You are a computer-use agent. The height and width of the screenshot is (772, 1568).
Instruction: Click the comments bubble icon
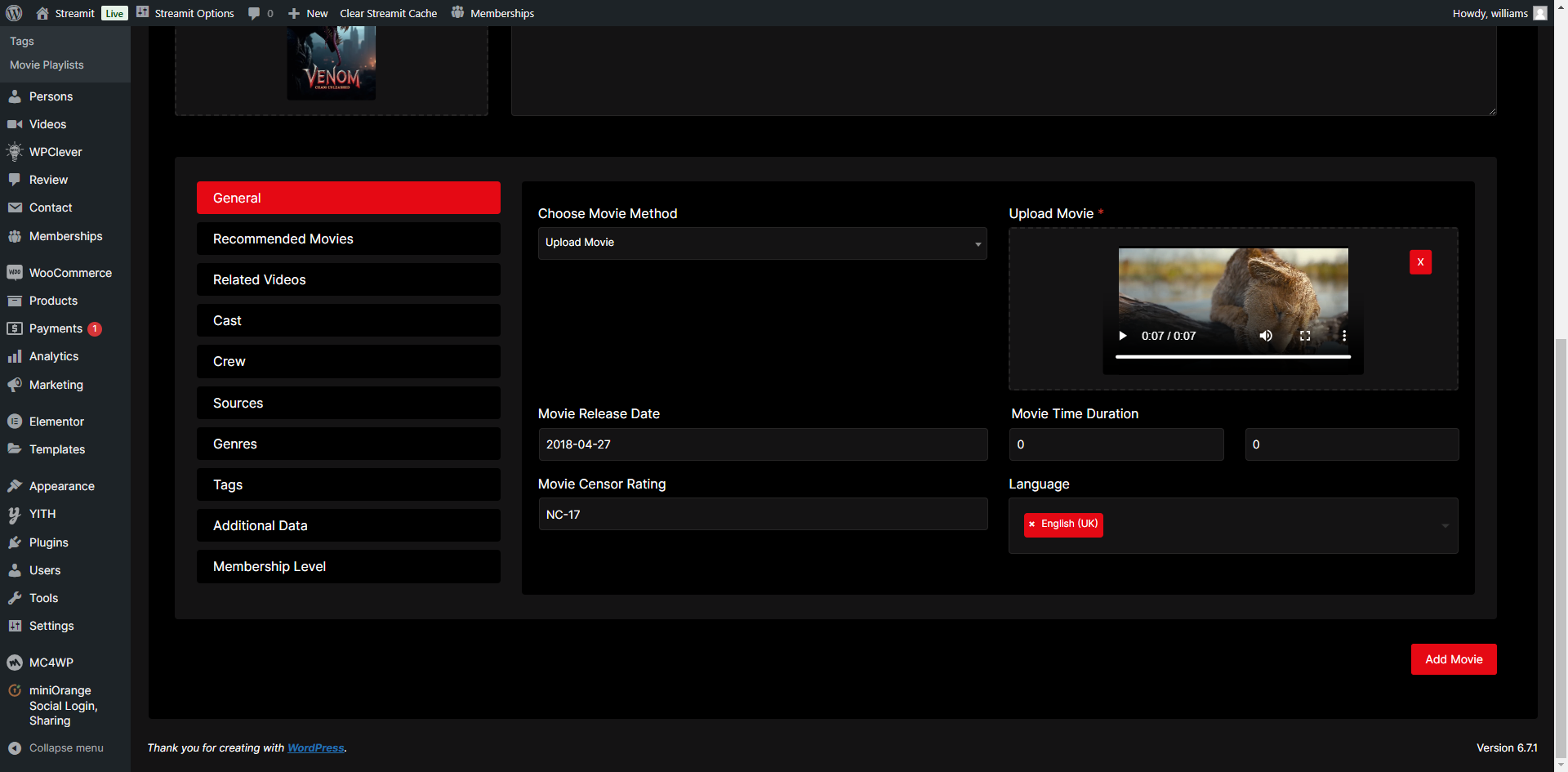pos(254,13)
